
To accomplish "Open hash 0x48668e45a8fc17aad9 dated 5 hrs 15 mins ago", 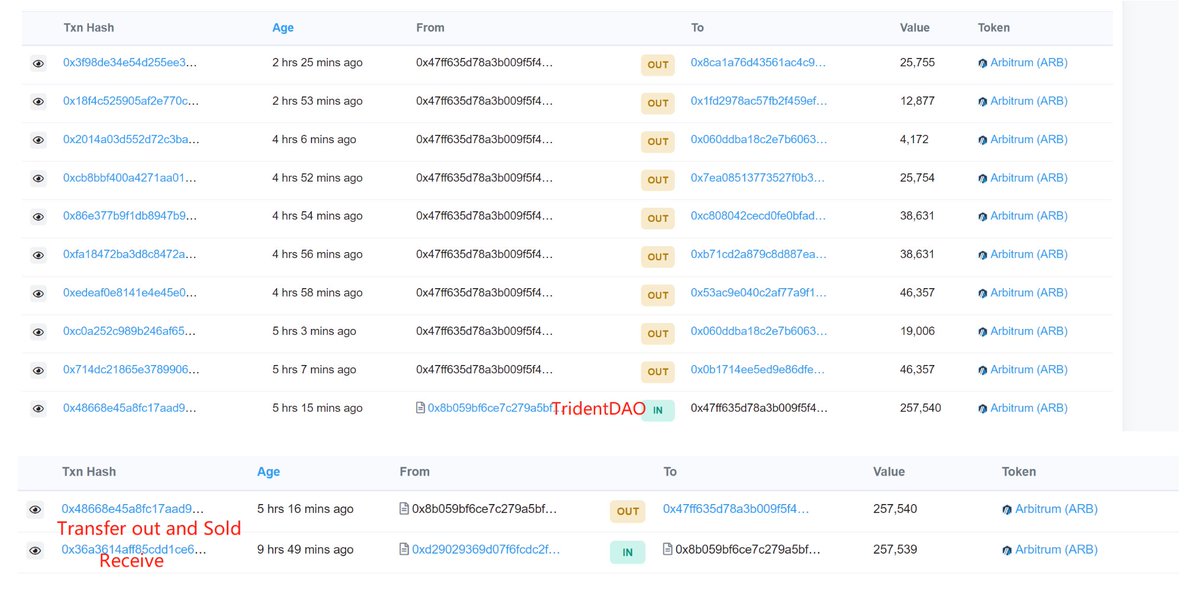I will [130, 407].
